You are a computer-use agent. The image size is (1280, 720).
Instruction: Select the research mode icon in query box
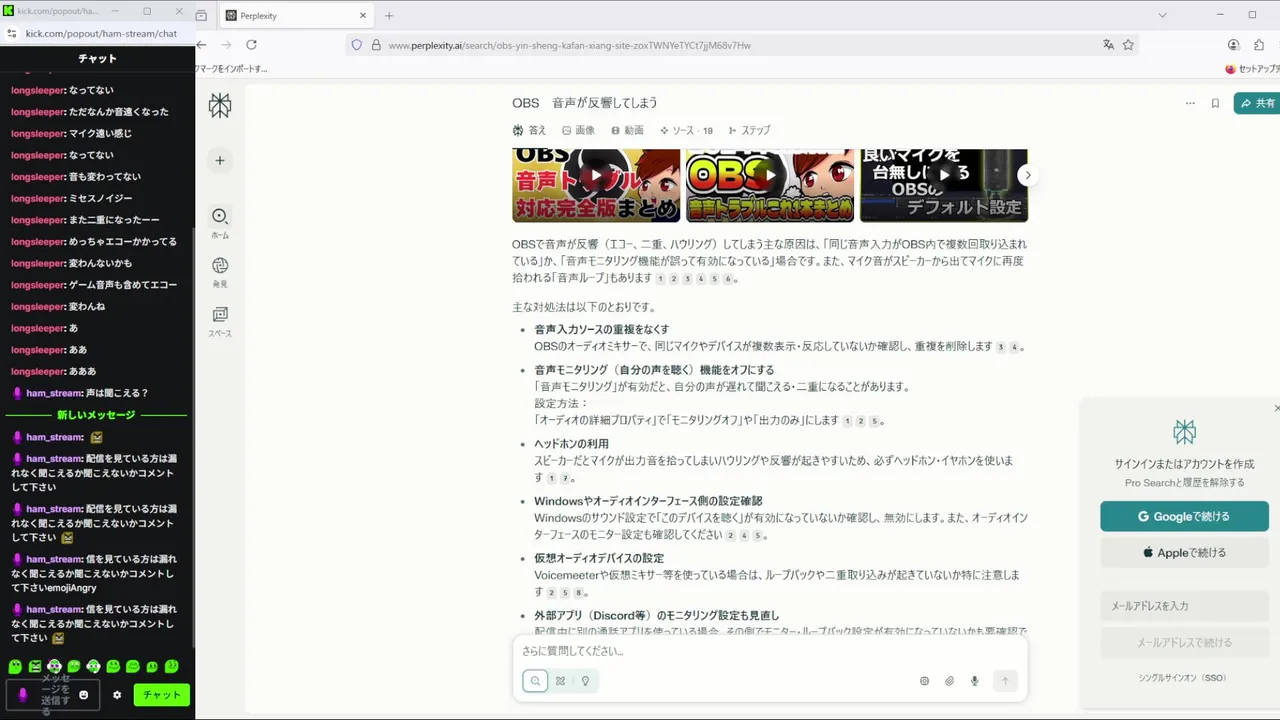pyautogui.click(x=560, y=681)
